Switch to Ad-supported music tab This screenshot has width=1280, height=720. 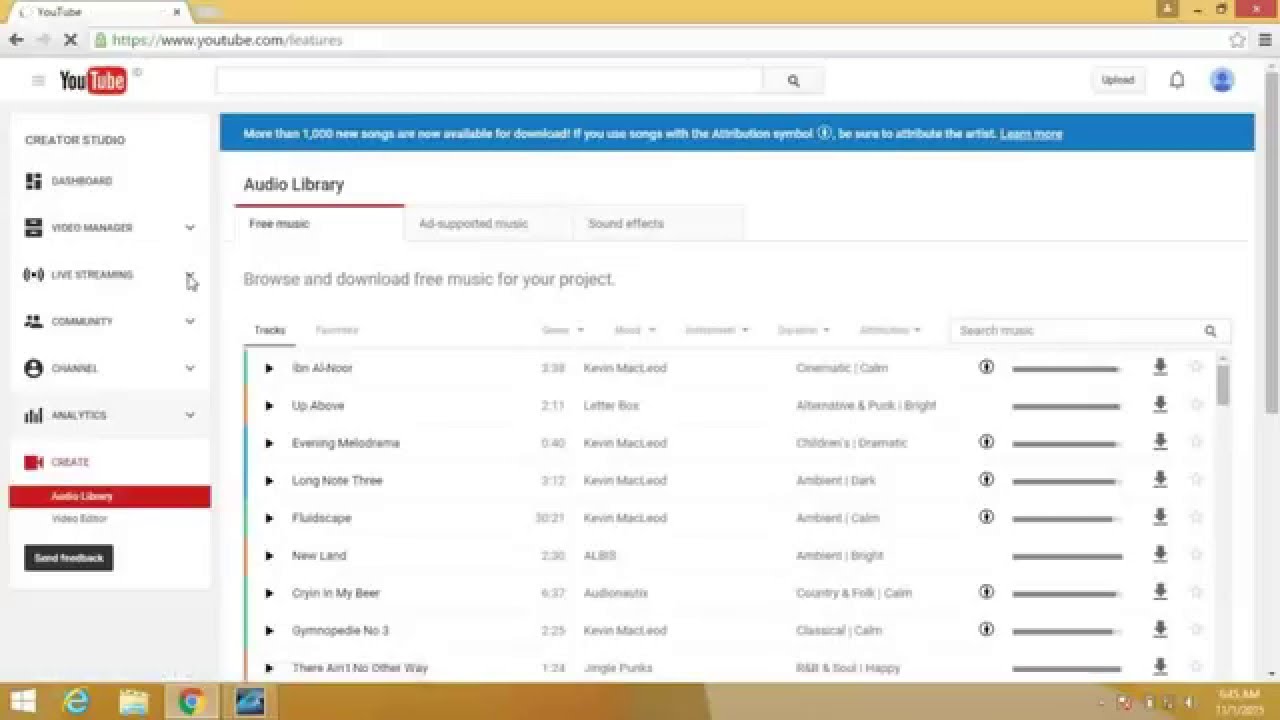[x=489, y=224]
